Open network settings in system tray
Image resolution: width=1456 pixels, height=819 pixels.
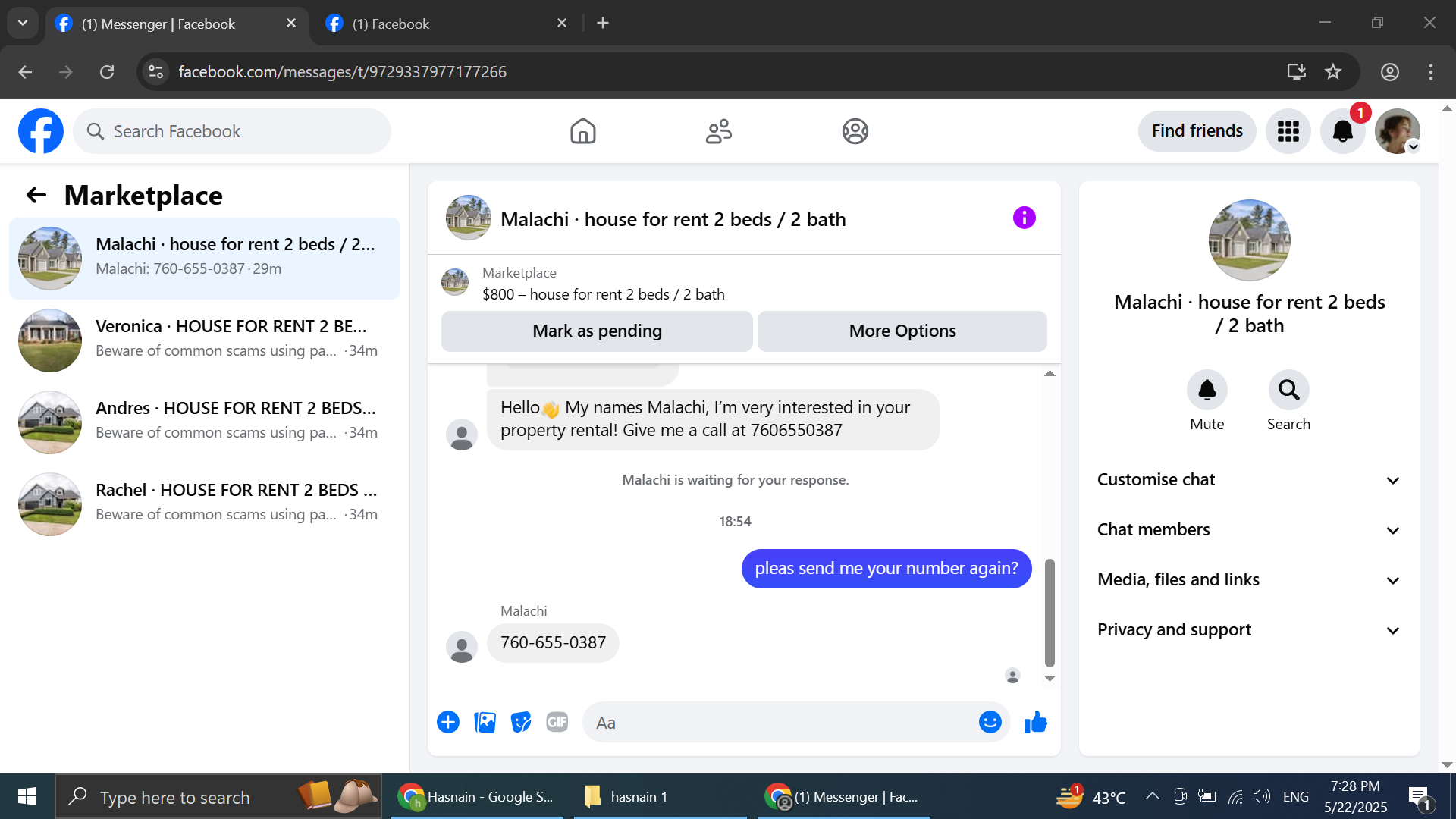click(1235, 796)
